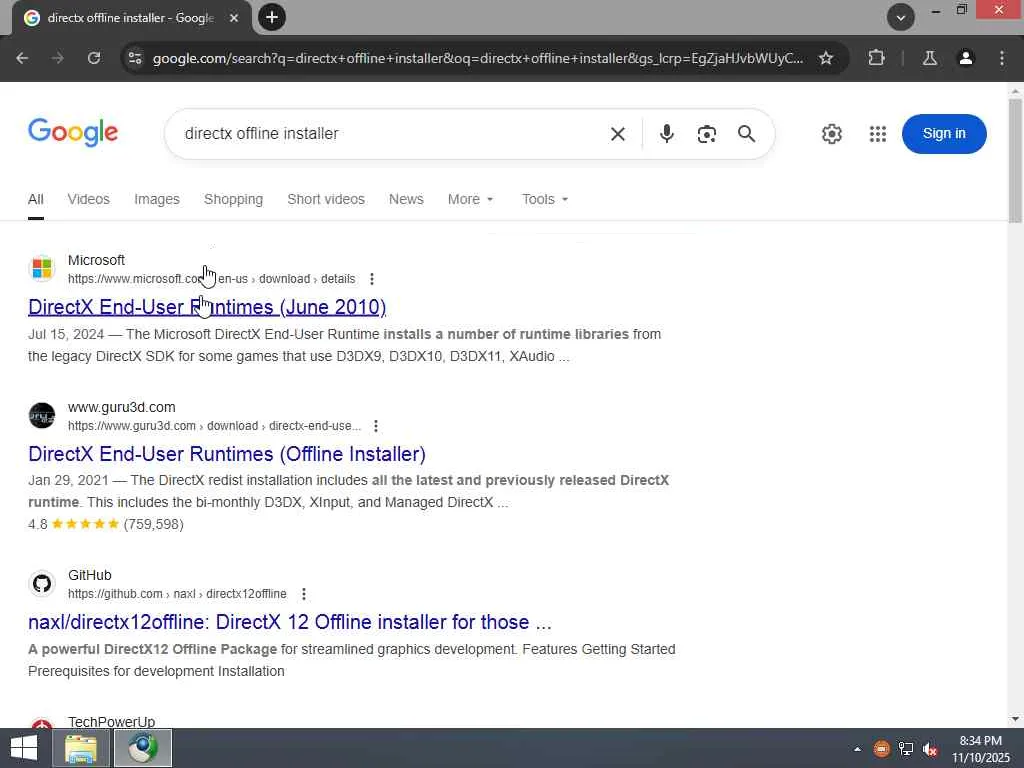Clear search box with X icon
The image size is (1024, 768).
pos(617,134)
